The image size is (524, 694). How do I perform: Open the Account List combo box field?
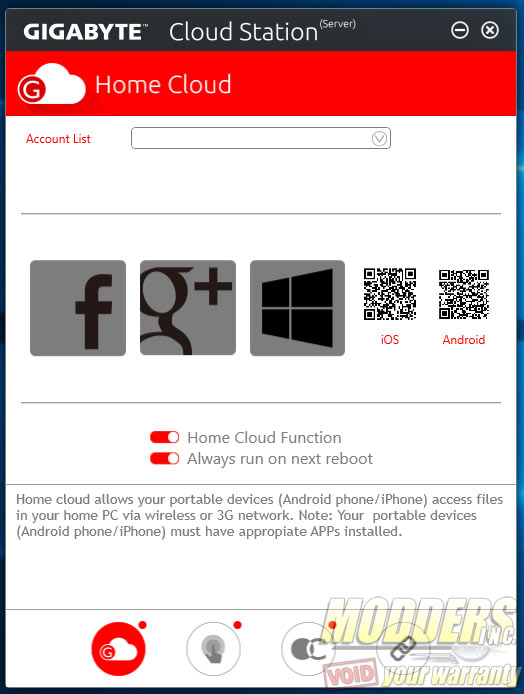coord(261,138)
